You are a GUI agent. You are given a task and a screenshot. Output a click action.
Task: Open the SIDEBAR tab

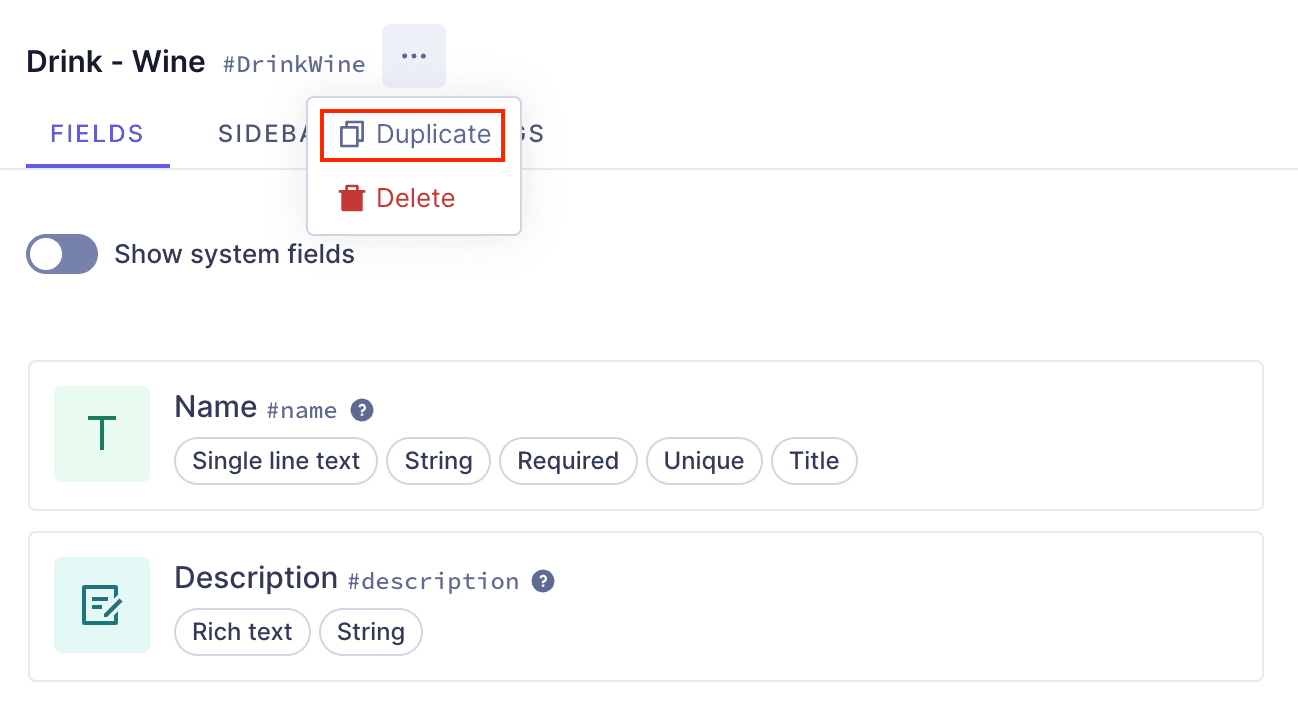point(263,133)
